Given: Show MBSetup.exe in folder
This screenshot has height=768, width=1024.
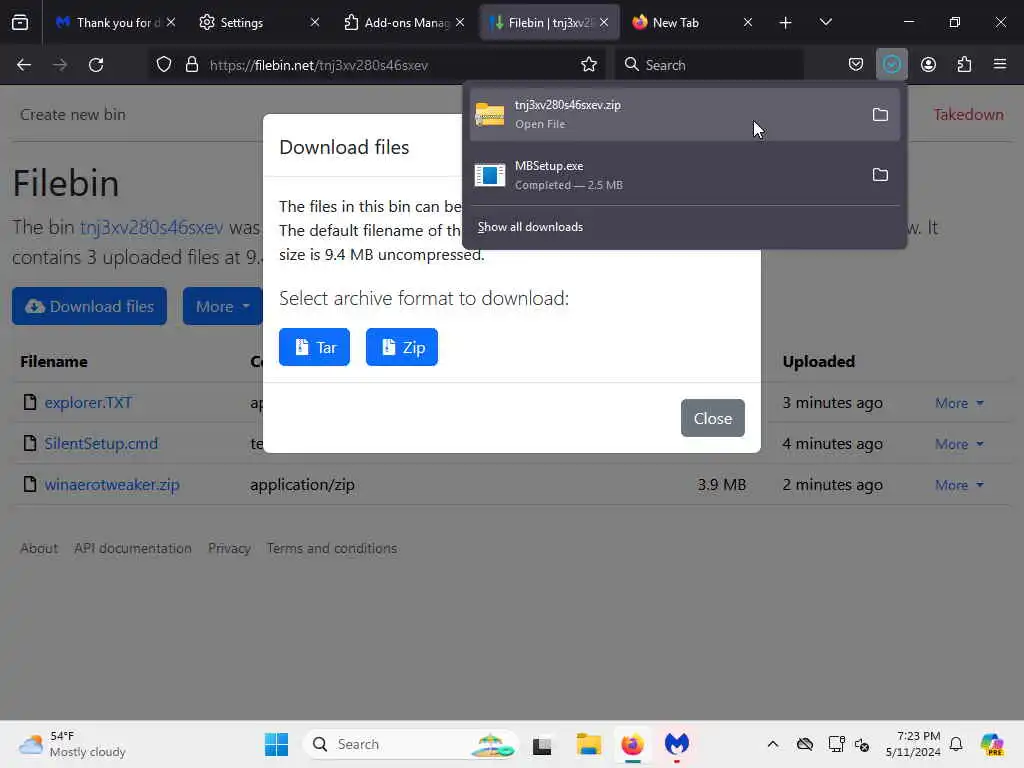Looking at the screenshot, I should [x=880, y=175].
